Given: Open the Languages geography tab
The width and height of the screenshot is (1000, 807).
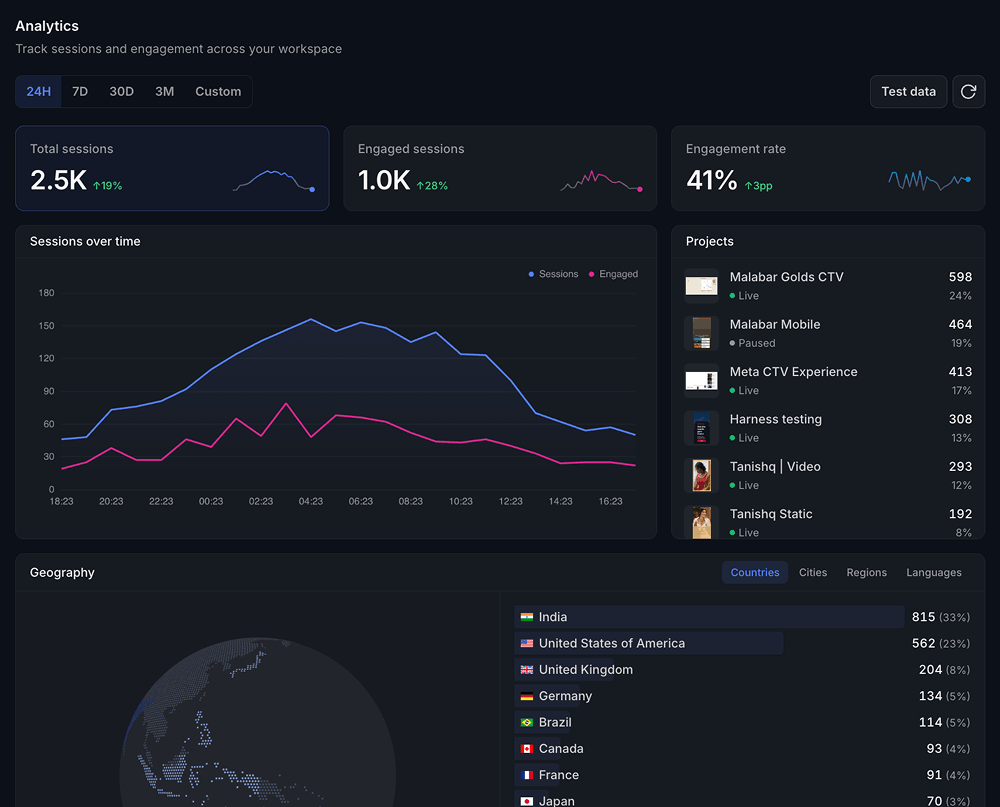Looking at the screenshot, I should click(x=934, y=572).
